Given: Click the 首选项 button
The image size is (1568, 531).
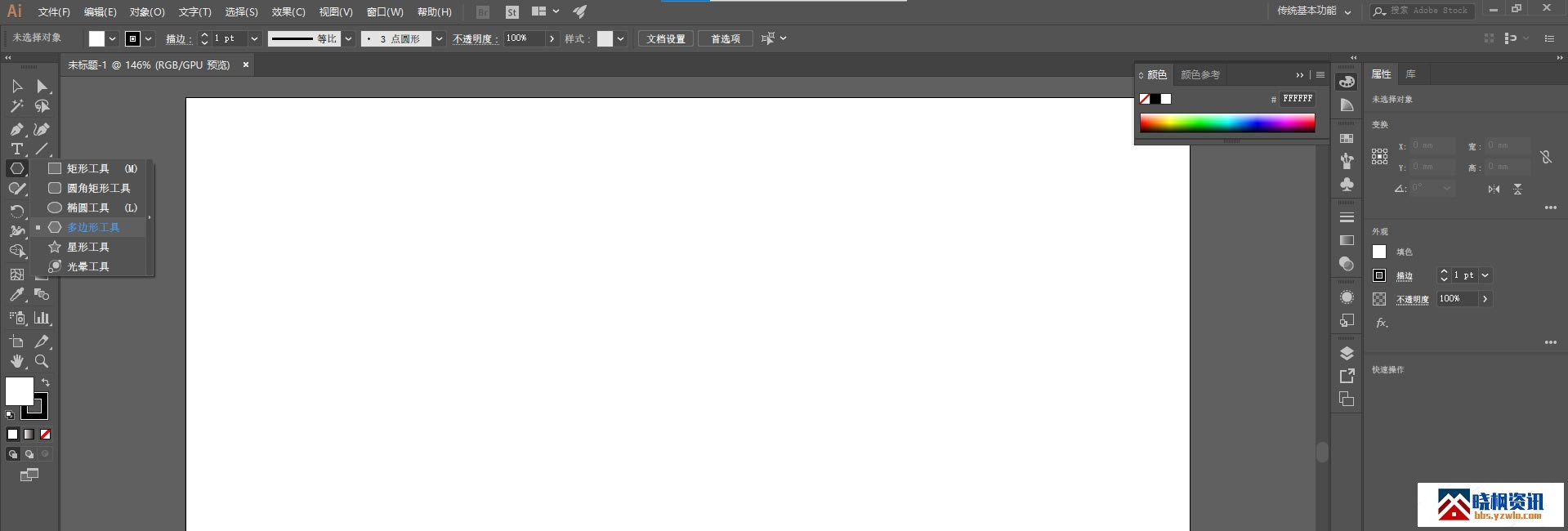Looking at the screenshot, I should tap(725, 38).
